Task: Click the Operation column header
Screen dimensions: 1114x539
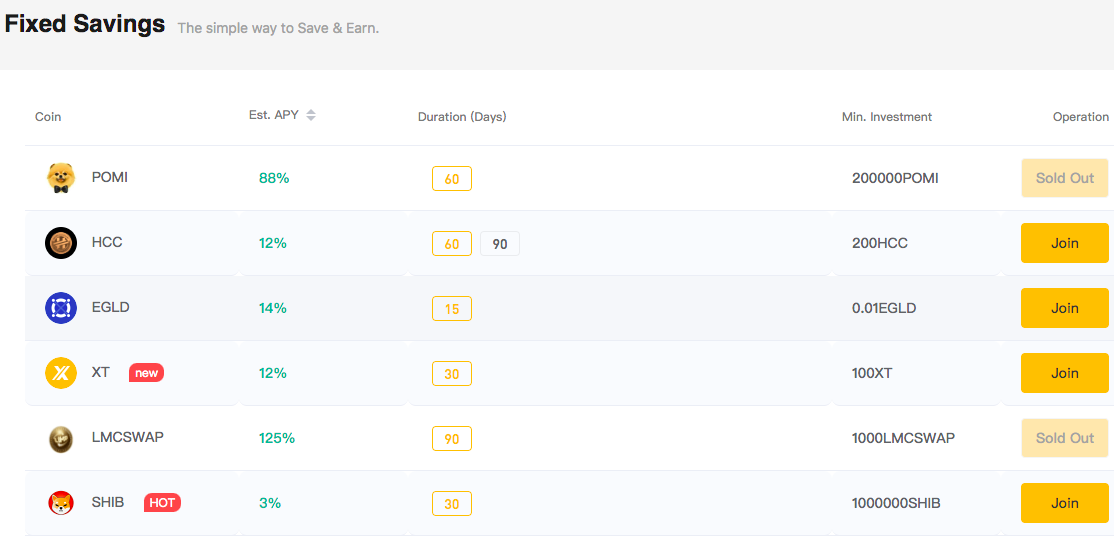Action: (1081, 116)
